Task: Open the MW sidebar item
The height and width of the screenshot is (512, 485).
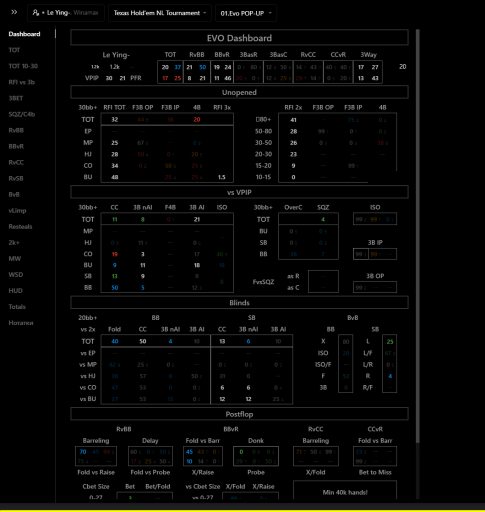Action: (x=15, y=258)
